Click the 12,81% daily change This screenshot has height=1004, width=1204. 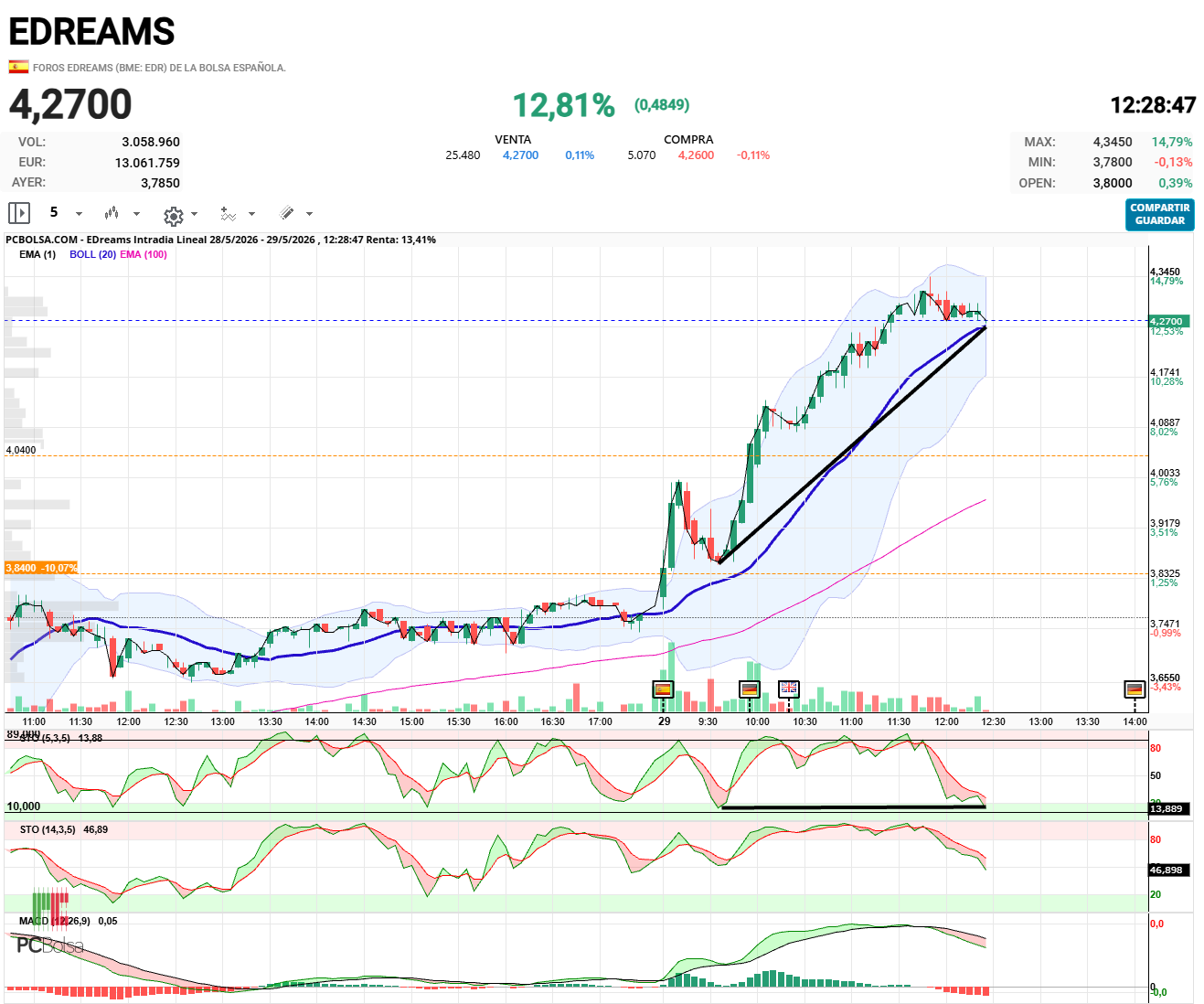point(563,105)
